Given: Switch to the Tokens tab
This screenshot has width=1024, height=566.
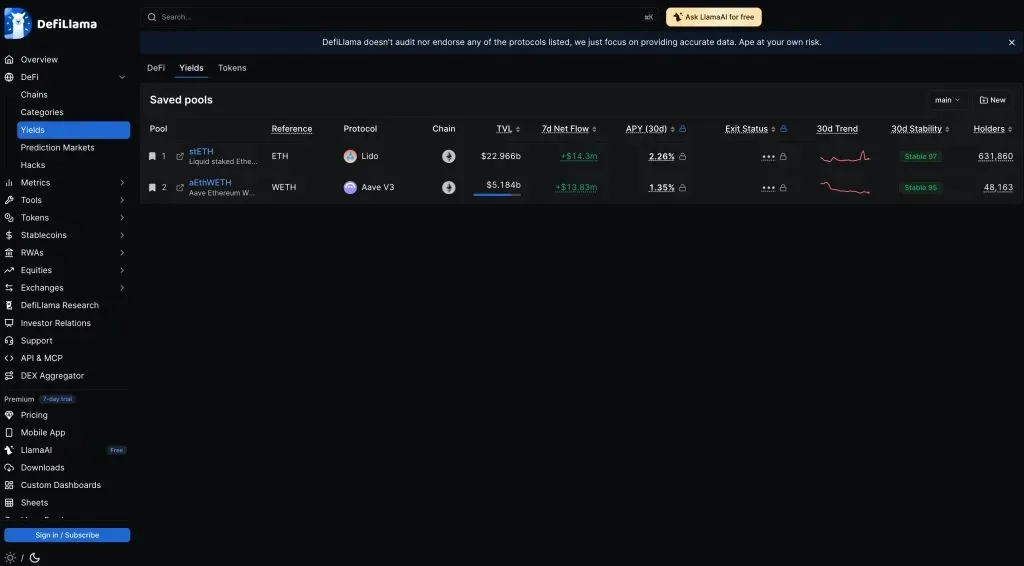Looking at the screenshot, I should [x=232, y=68].
